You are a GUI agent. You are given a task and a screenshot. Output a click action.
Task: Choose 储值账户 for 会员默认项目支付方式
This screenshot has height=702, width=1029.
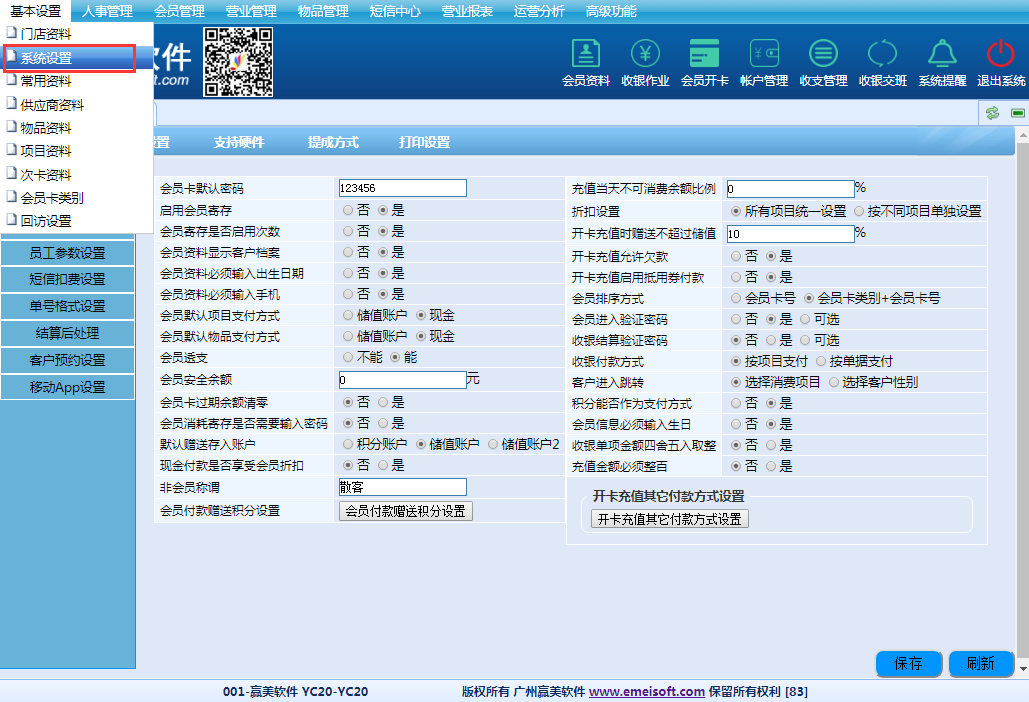[348, 315]
